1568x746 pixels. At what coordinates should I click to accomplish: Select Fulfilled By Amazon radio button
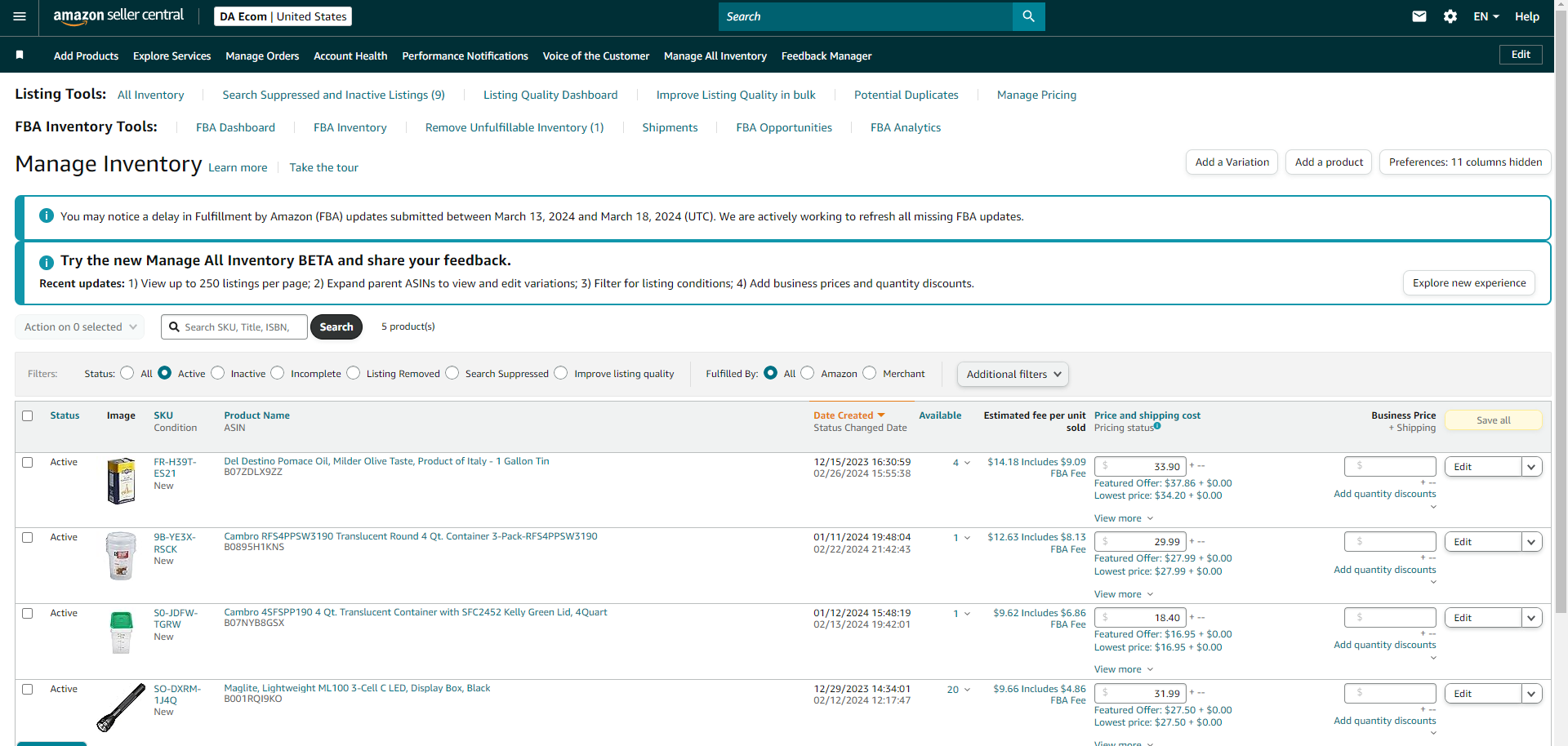(808, 373)
